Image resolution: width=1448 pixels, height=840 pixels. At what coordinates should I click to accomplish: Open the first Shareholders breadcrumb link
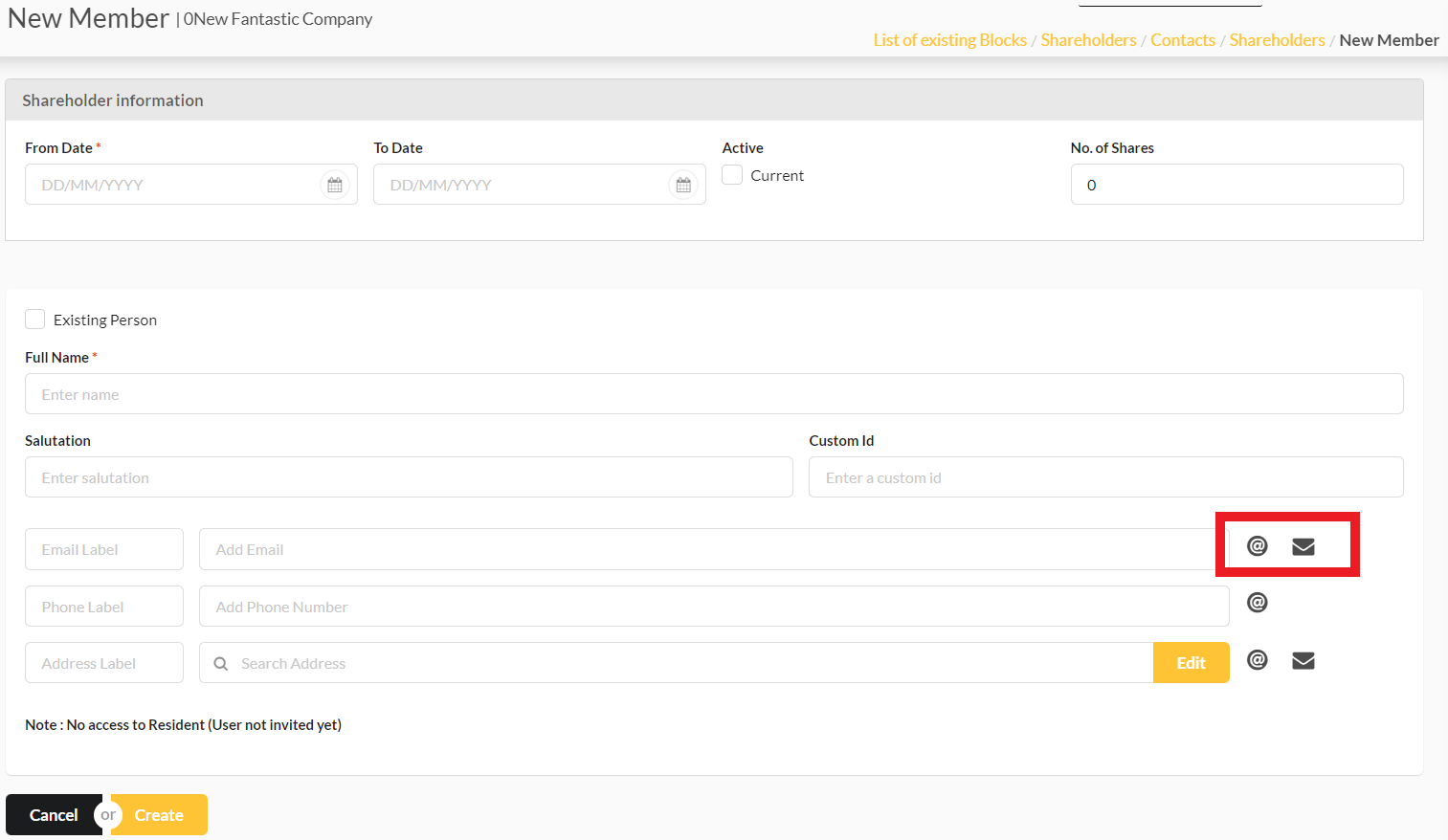click(1088, 40)
